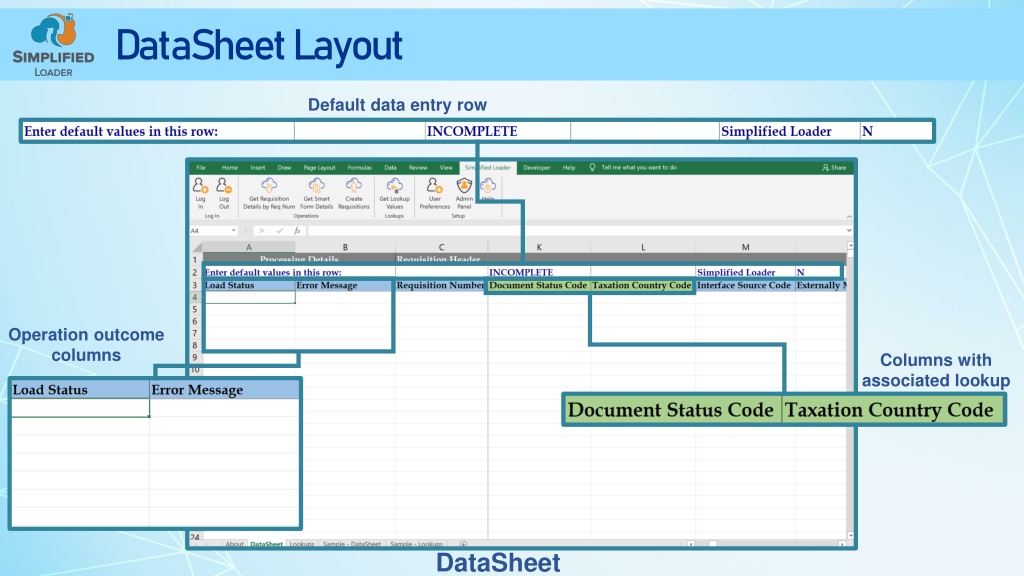This screenshot has width=1024, height=576.
Task: Click the Interface Source Code header cell
Action: (745, 285)
